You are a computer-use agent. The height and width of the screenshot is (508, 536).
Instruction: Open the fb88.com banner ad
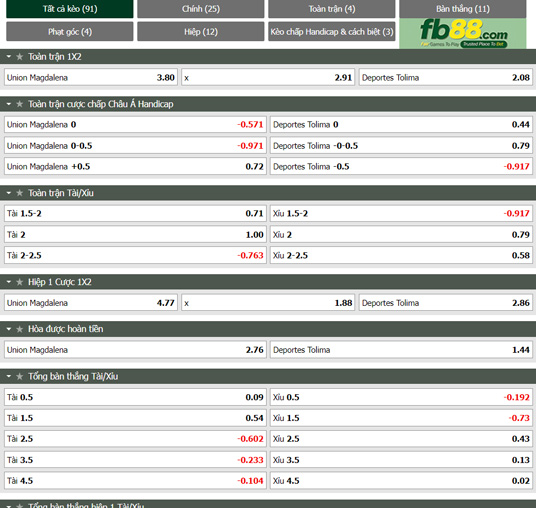[x=463, y=33]
